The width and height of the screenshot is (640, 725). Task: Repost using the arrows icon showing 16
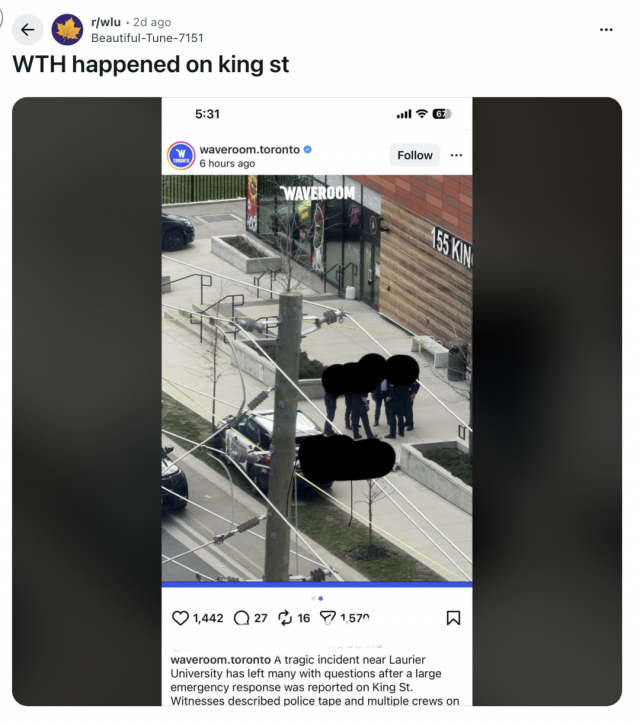[x=285, y=618]
